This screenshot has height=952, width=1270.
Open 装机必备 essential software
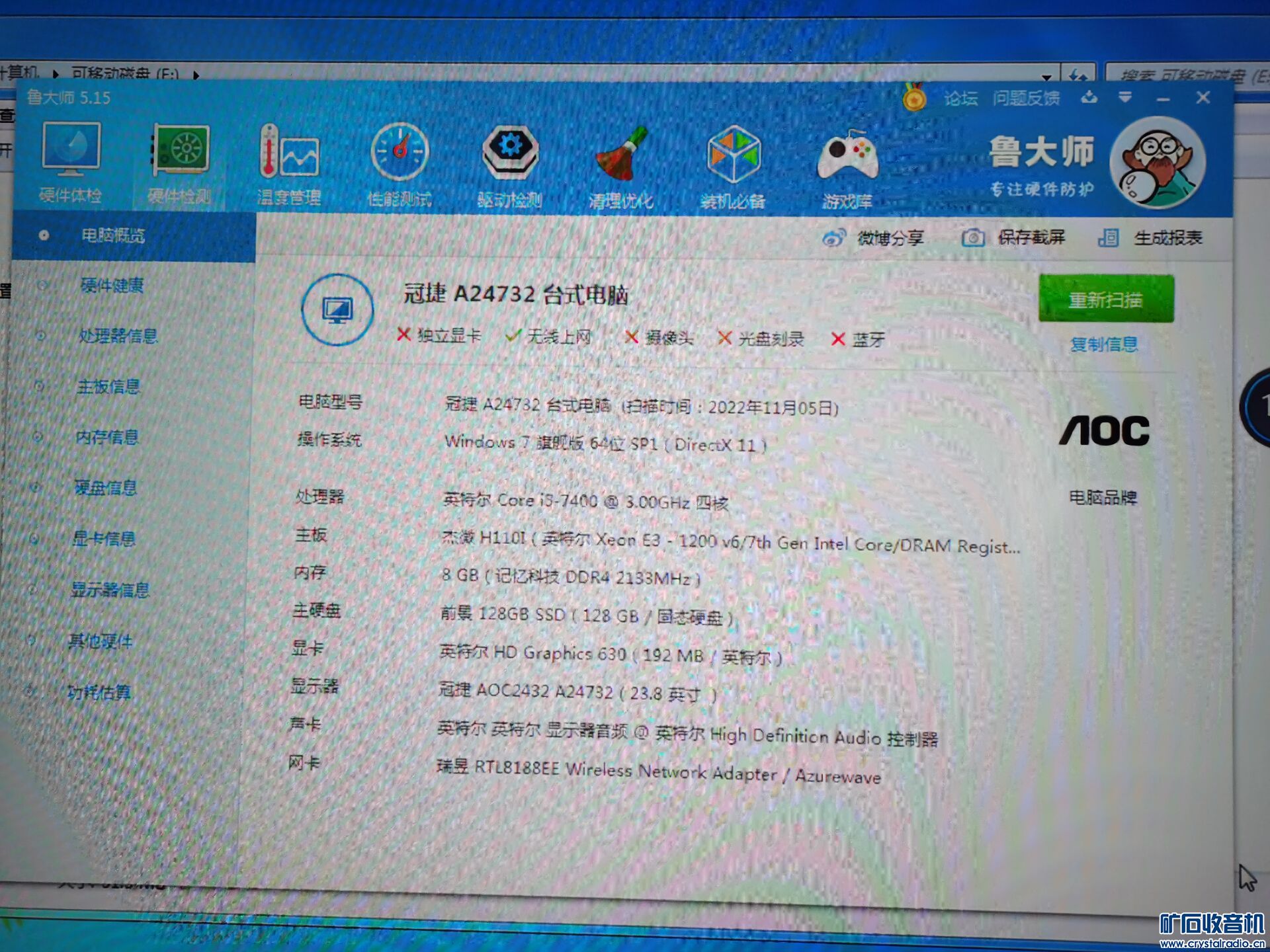733,168
